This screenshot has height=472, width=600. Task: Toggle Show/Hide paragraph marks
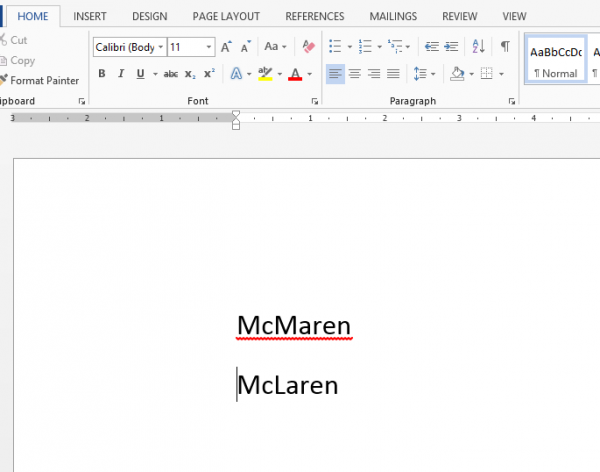pos(505,46)
